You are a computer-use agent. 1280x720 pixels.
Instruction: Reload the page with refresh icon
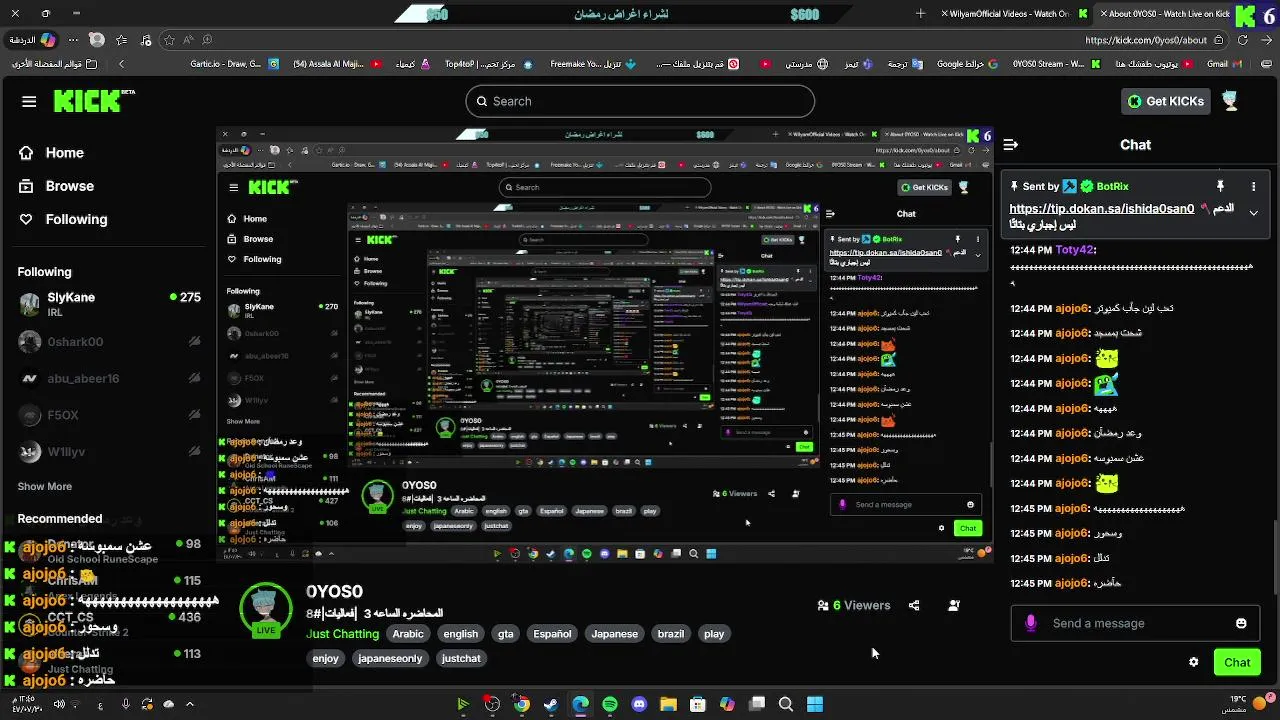click(1243, 40)
